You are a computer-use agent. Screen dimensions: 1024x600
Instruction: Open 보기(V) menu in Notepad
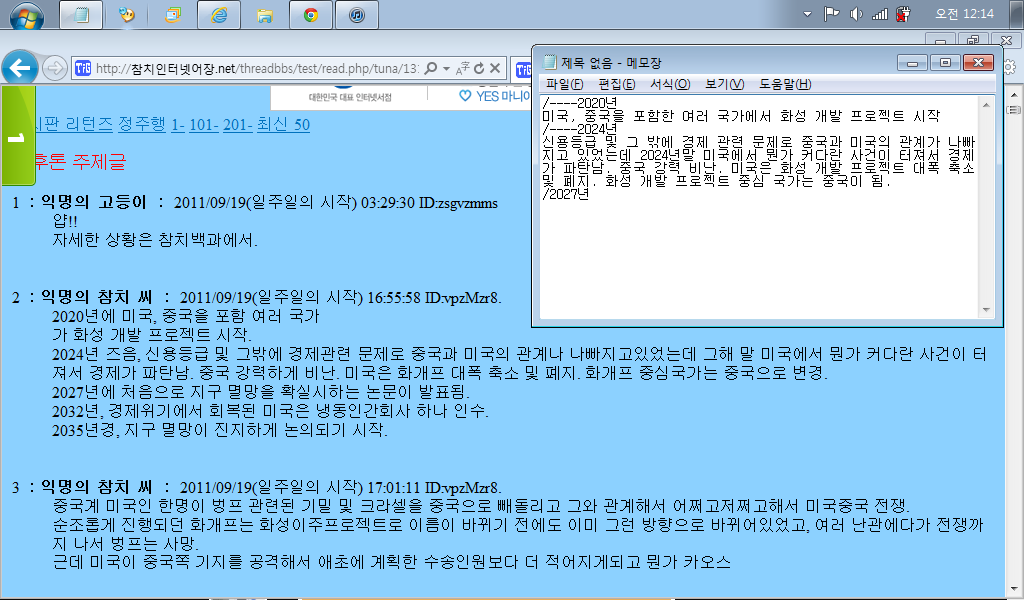click(724, 84)
